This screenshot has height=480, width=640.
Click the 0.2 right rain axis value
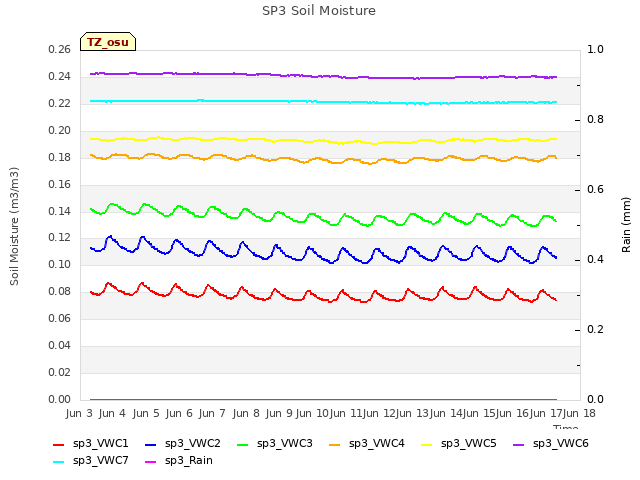point(595,329)
